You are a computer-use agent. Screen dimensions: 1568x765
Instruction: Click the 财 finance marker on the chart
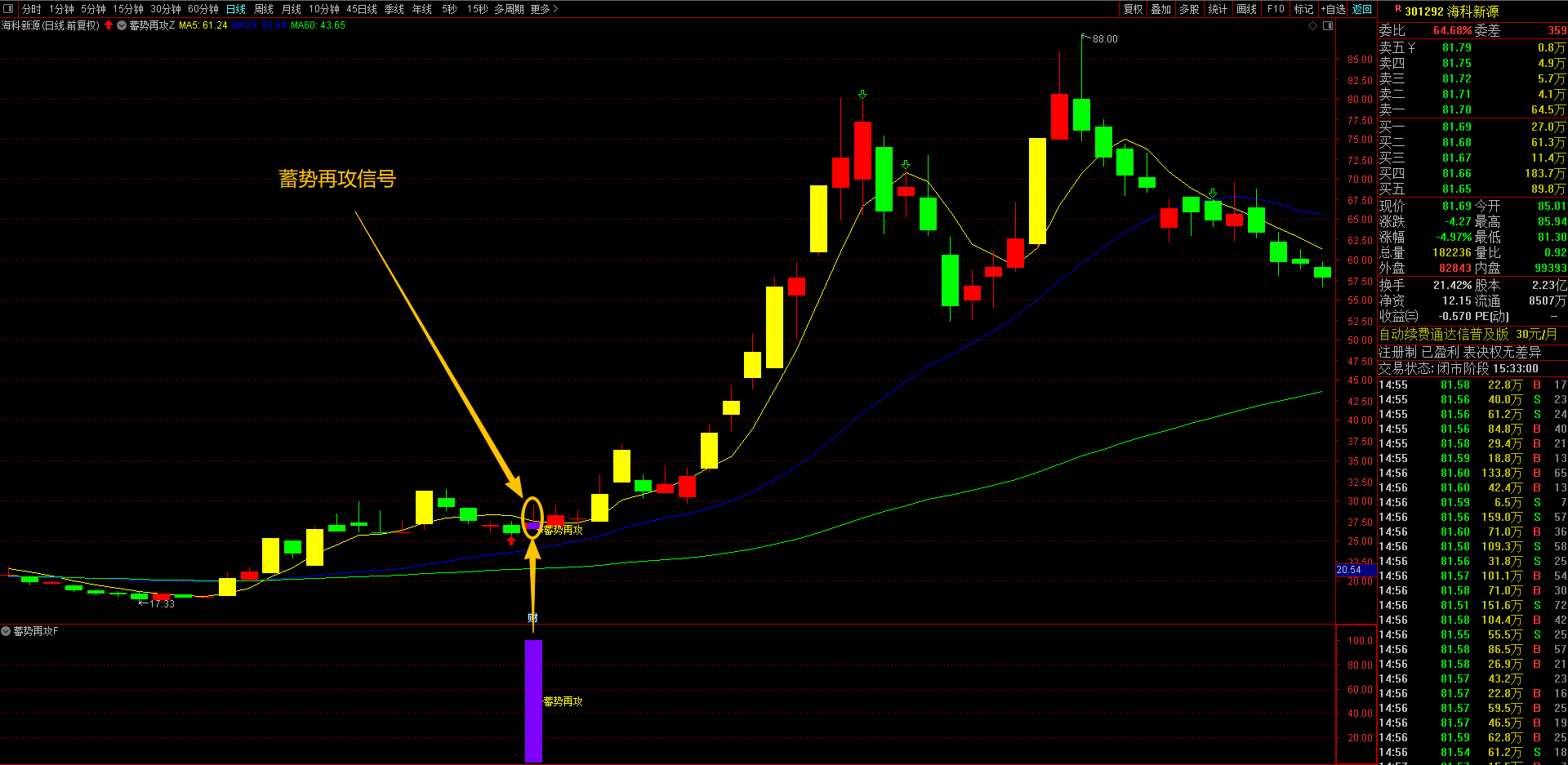tap(532, 618)
